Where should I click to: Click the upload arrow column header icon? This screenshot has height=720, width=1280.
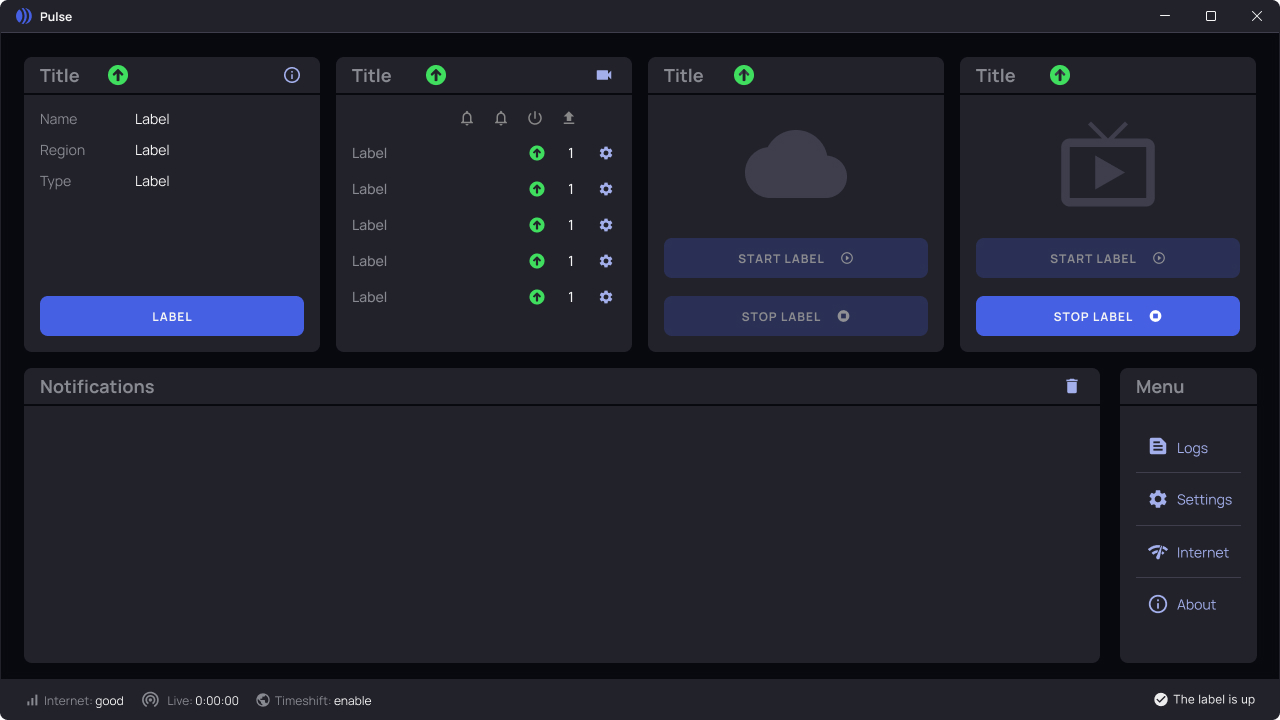pos(569,118)
